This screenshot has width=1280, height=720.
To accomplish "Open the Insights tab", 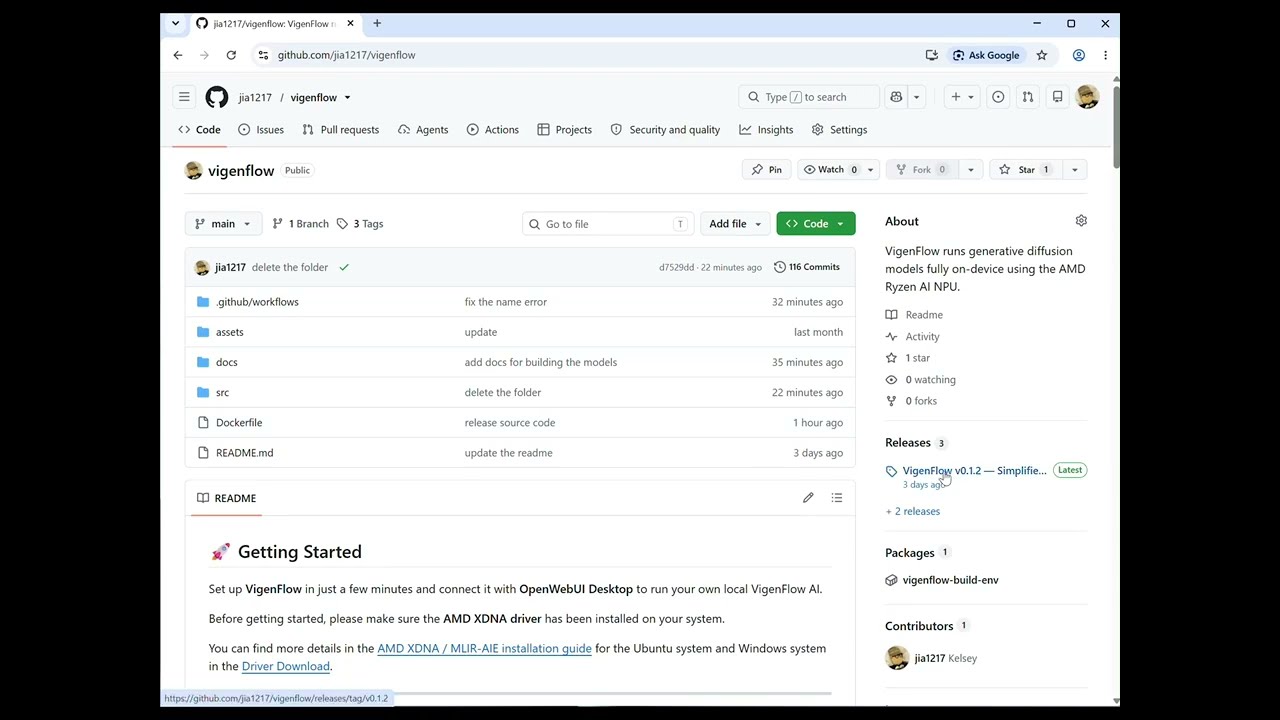I will pyautogui.click(x=766, y=130).
